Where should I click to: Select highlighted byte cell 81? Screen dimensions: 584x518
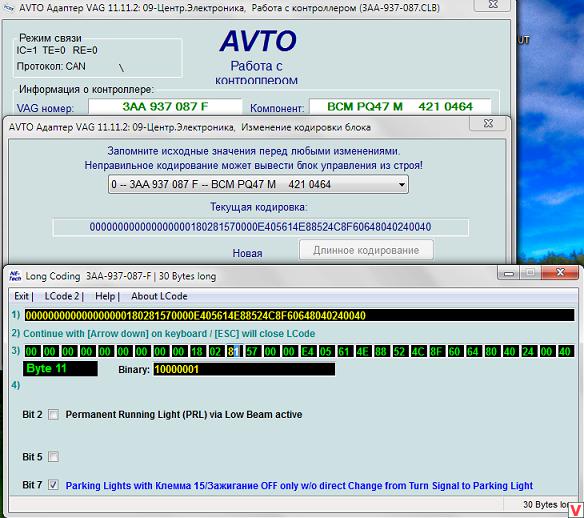coord(234,351)
